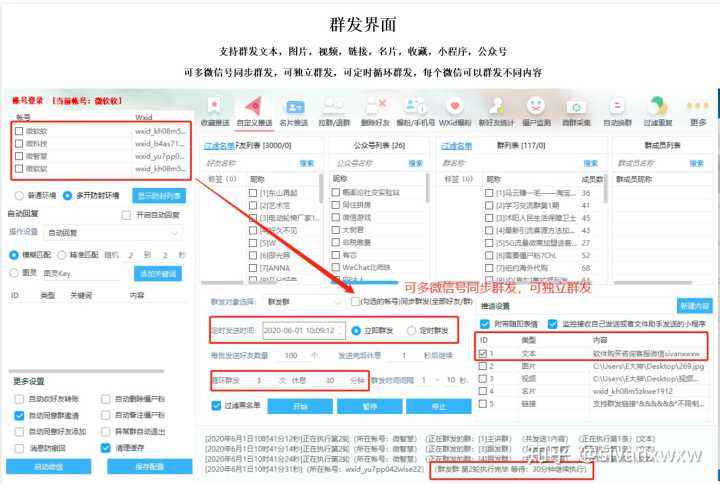This screenshot has width=720, height=484.
Task: Select the 普通环境 radio option
Action: pos(19,196)
